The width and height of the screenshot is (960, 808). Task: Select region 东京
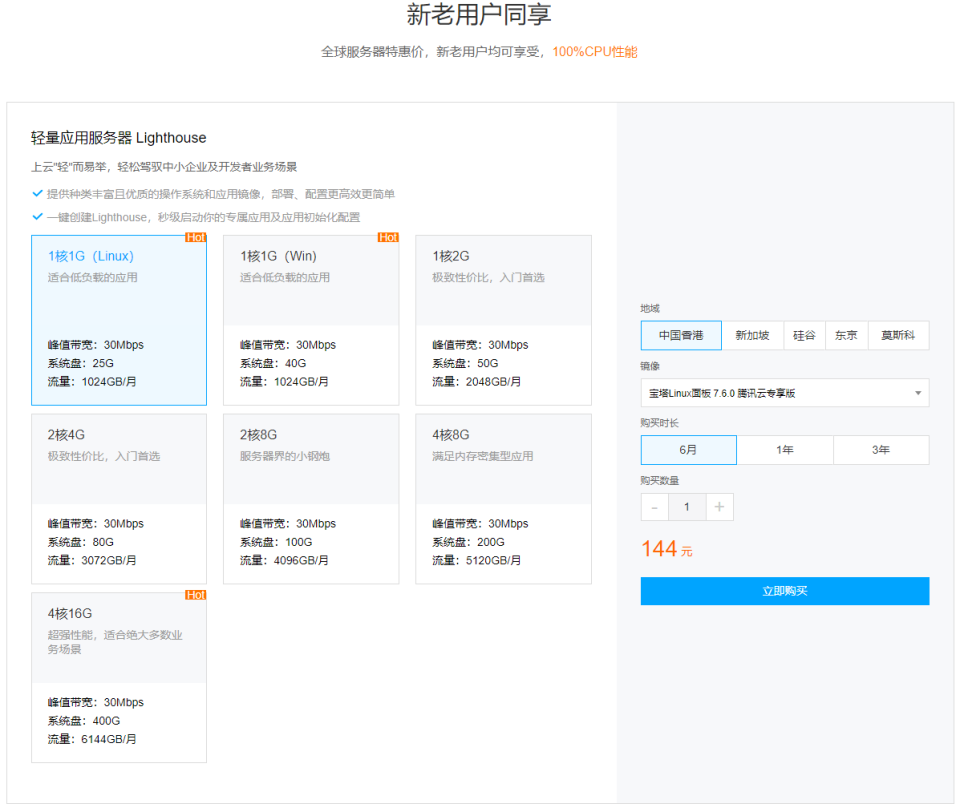tap(846, 335)
